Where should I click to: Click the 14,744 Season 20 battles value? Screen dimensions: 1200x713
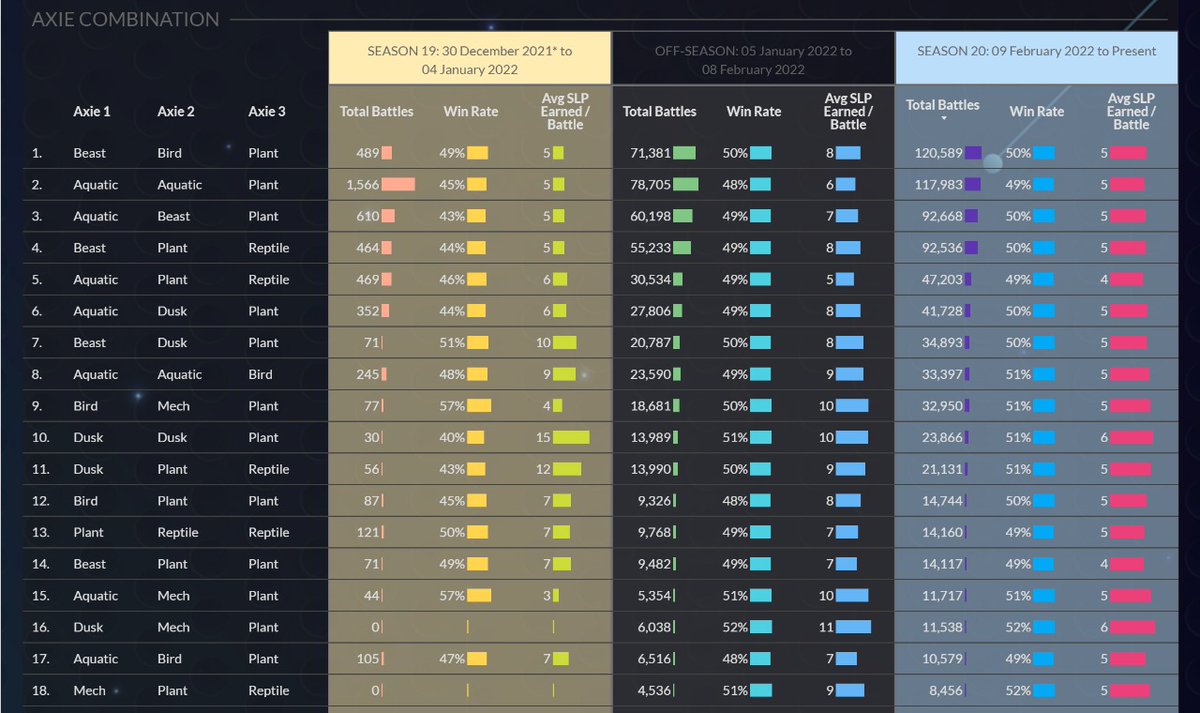pyautogui.click(x=942, y=501)
